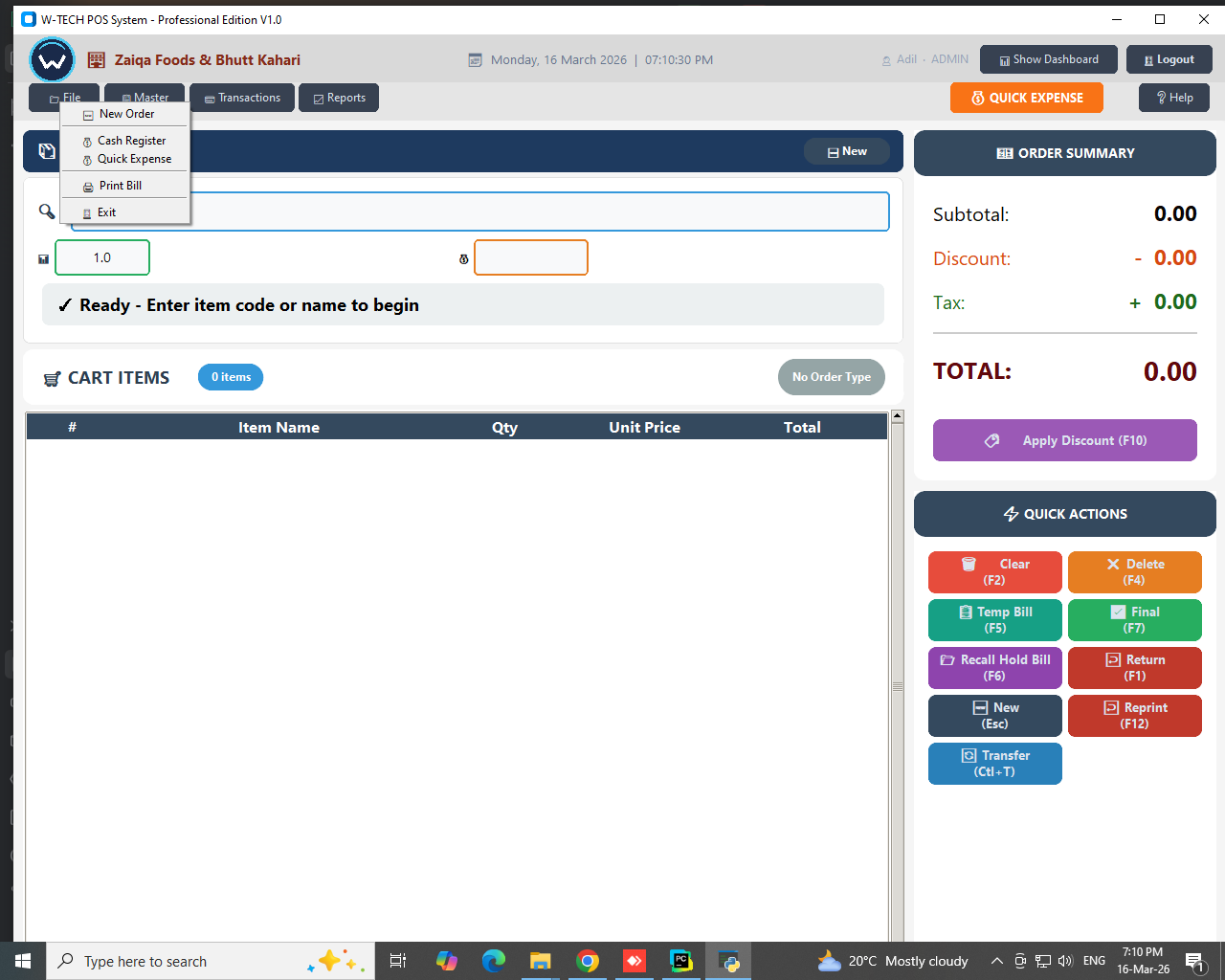Click the Transfer (Ctl+T) button
Viewport: 1225px width, 980px height.
tap(995, 764)
